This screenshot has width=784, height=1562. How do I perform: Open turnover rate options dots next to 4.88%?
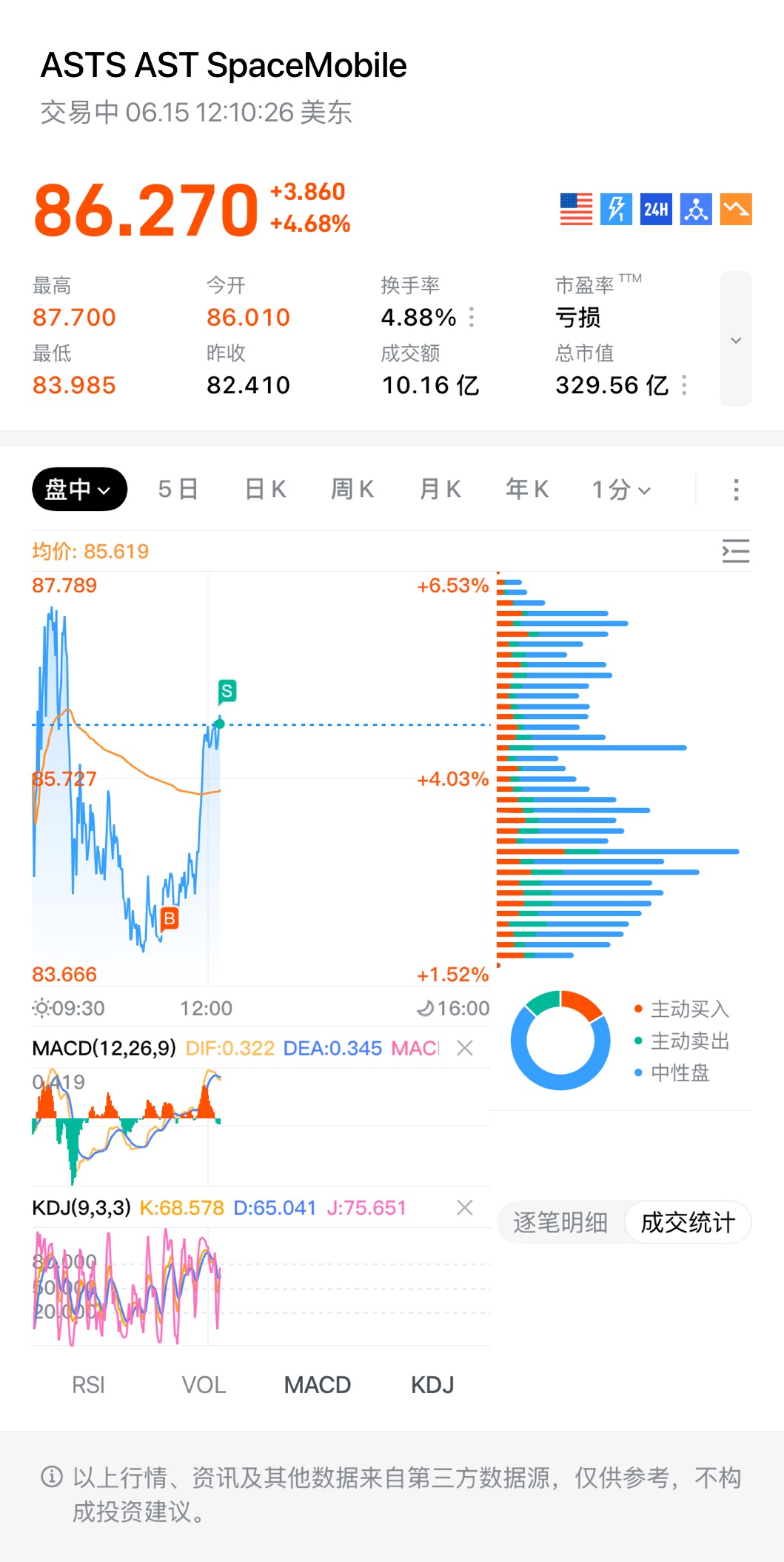coord(472,318)
